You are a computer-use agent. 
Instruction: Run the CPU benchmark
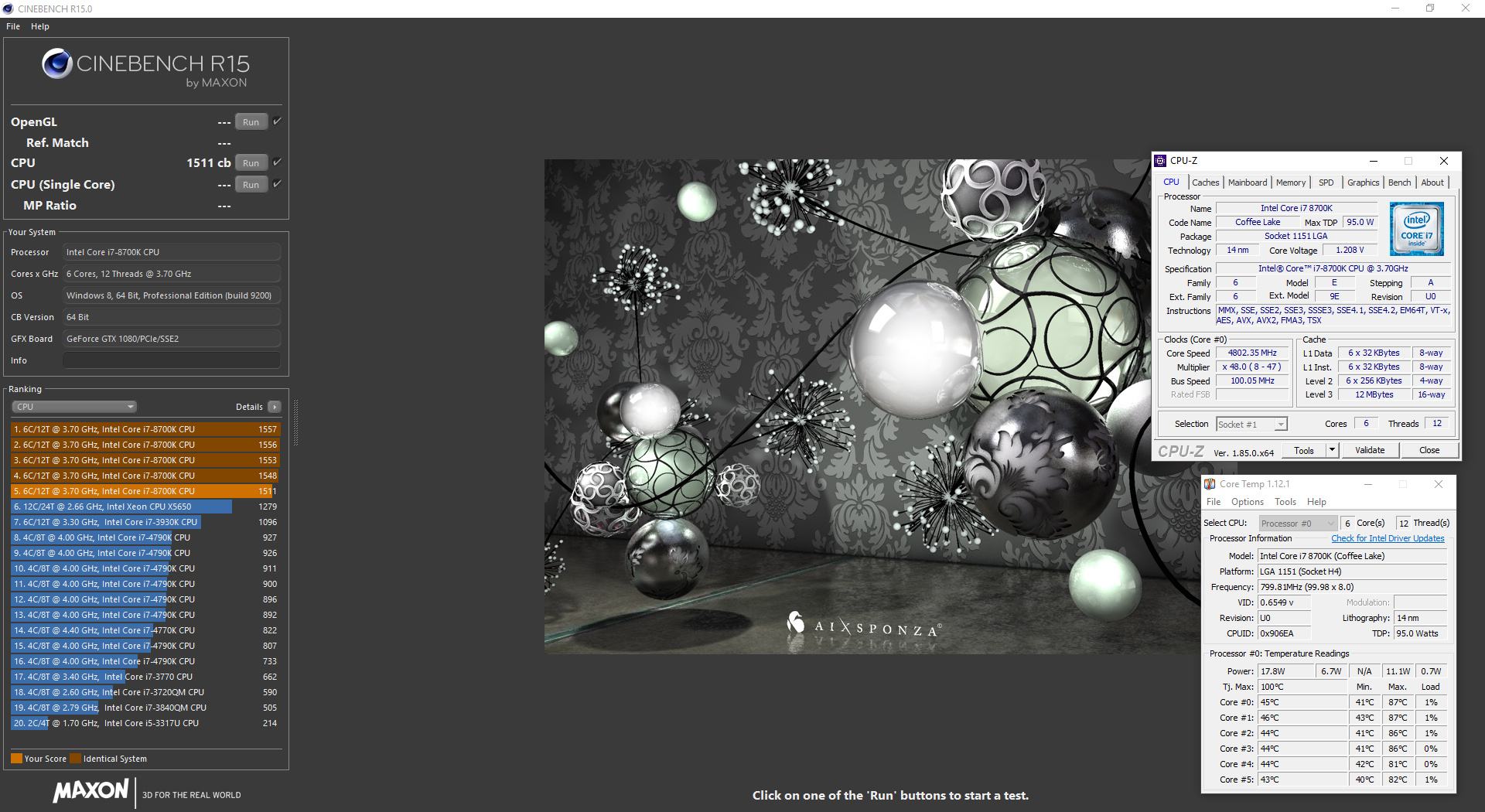coord(251,162)
